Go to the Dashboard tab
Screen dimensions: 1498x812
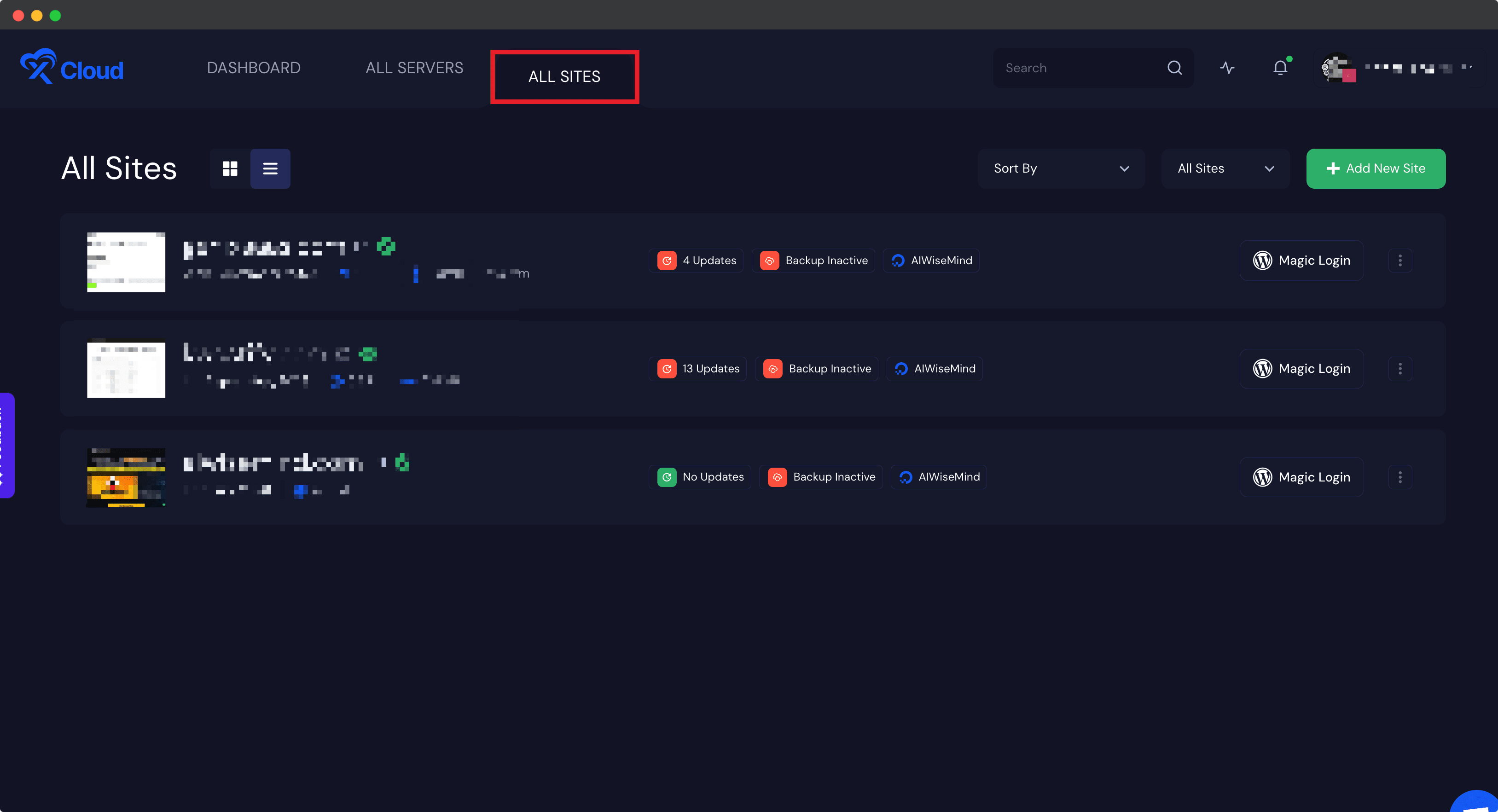pyautogui.click(x=254, y=68)
